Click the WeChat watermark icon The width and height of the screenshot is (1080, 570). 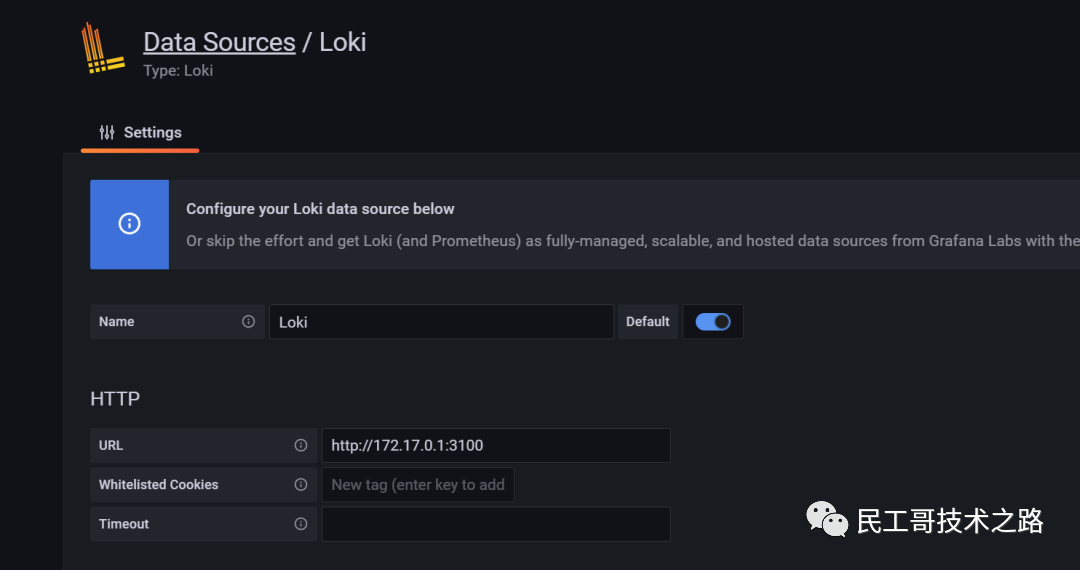(x=827, y=519)
